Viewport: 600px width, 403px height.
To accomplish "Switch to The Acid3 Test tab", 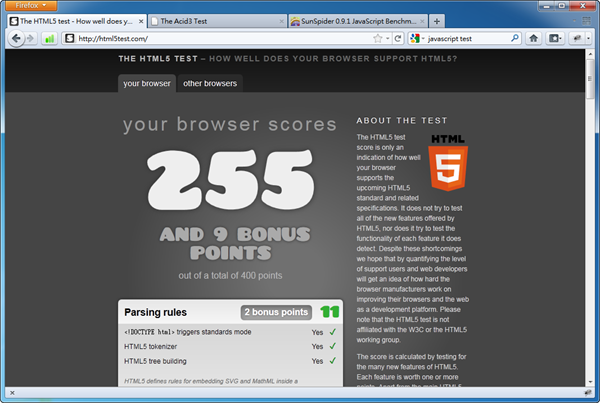I will point(214,21).
